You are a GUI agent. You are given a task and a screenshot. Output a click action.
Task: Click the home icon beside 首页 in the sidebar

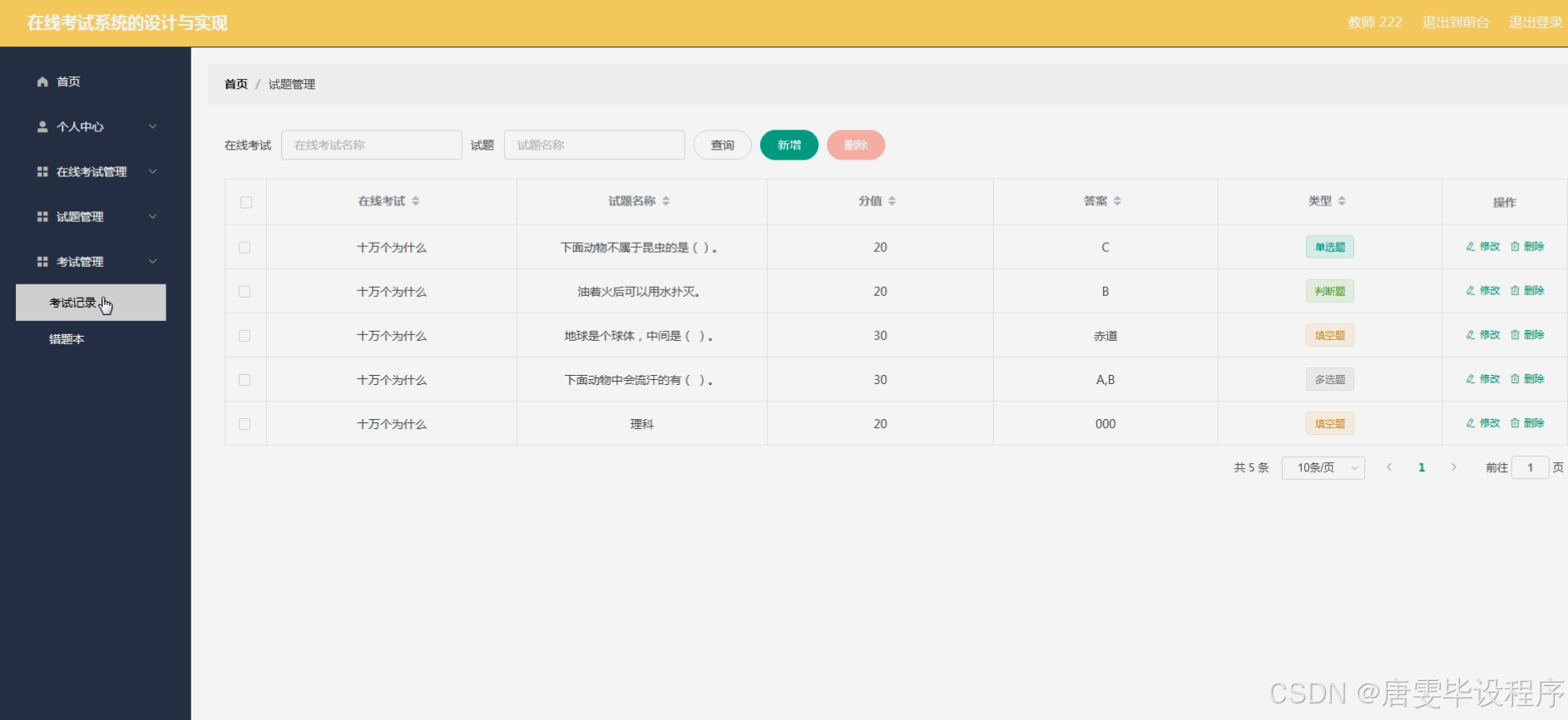click(42, 81)
